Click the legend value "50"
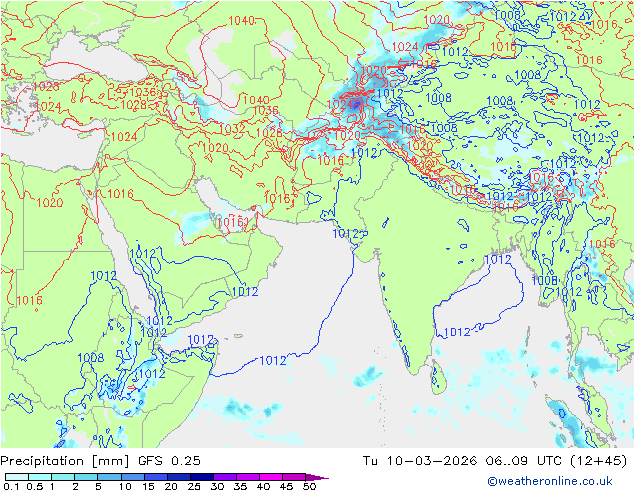Viewport: 634px width, 490px height. coord(309,486)
